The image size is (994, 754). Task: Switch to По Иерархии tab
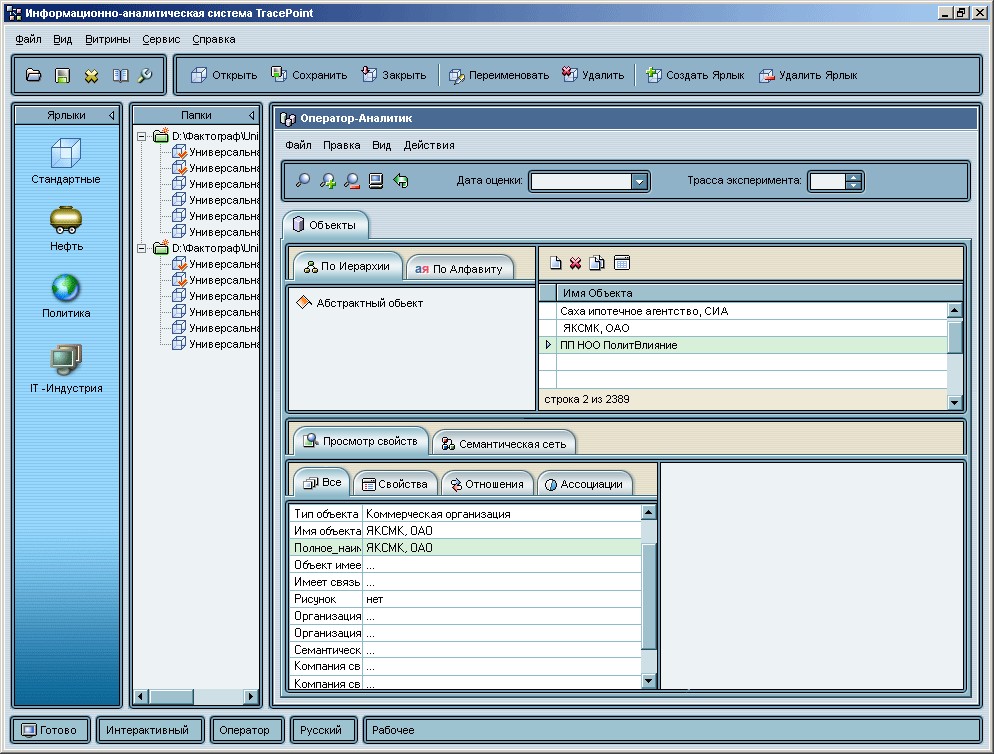[347, 266]
